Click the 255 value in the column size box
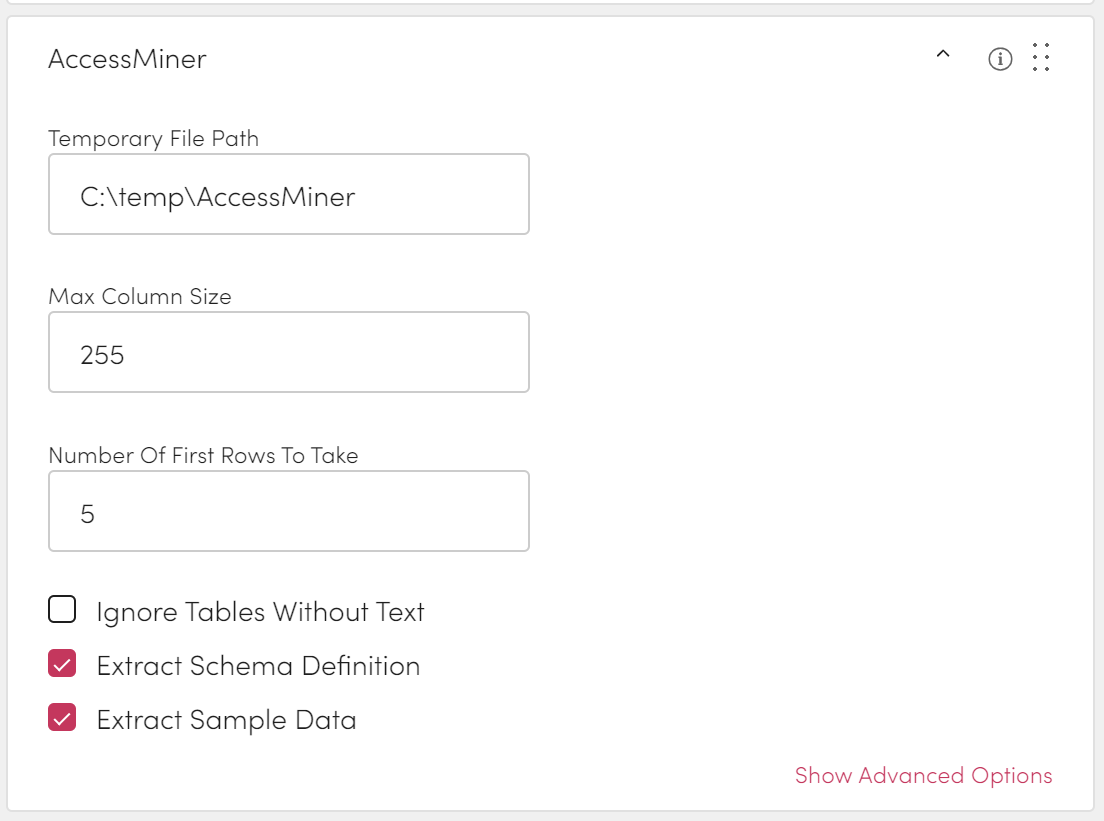1104x821 pixels. click(x=102, y=354)
